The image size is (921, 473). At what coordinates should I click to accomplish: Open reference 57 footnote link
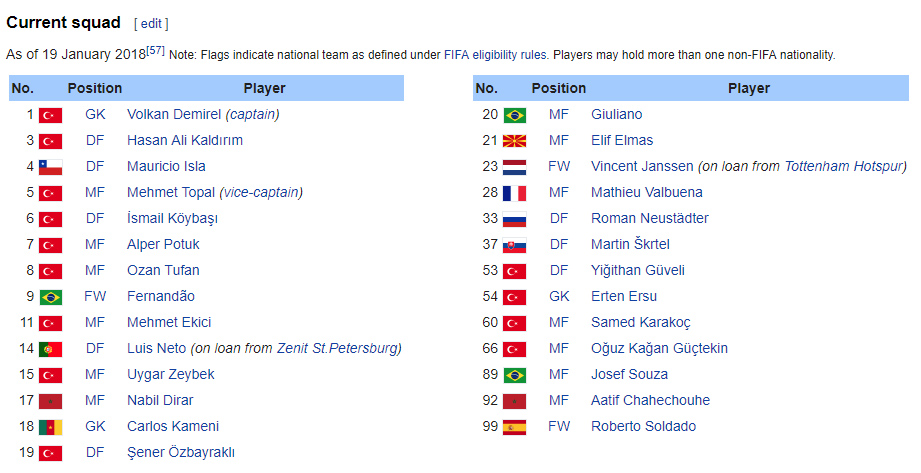coord(156,49)
